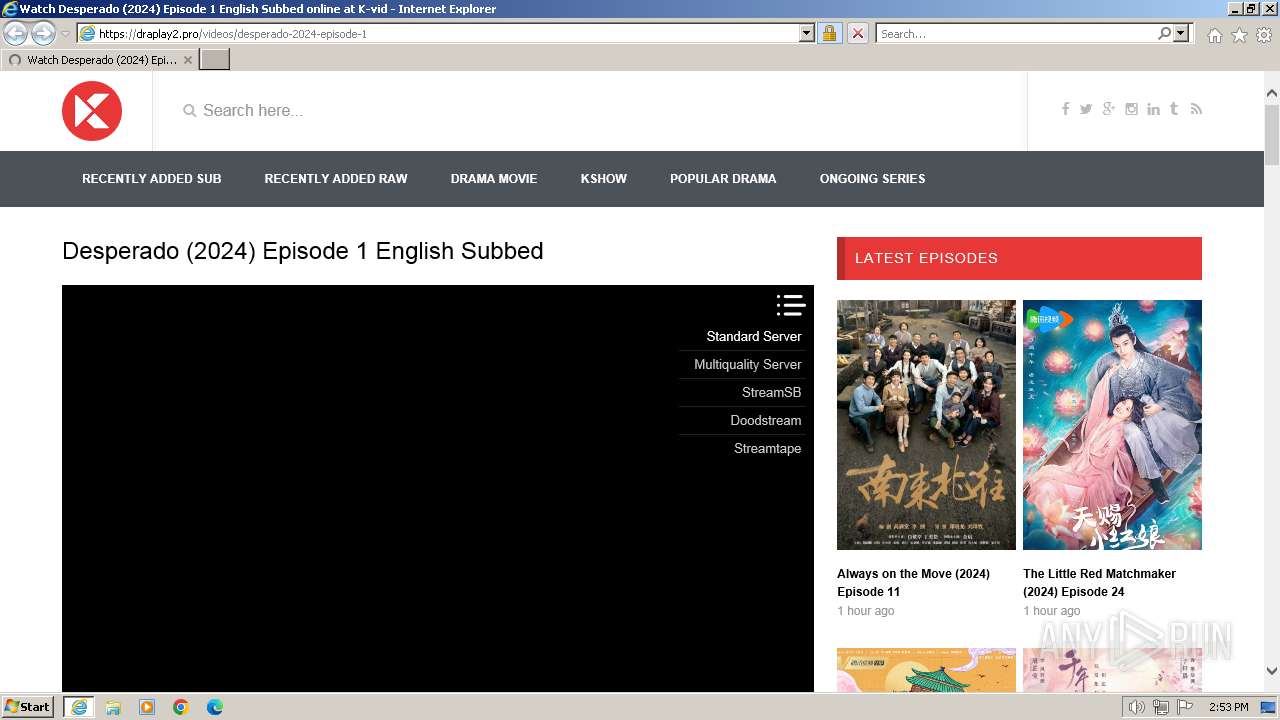Launch Chrome from the taskbar
The image size is (1280, 720).
(x=181, y=707)
